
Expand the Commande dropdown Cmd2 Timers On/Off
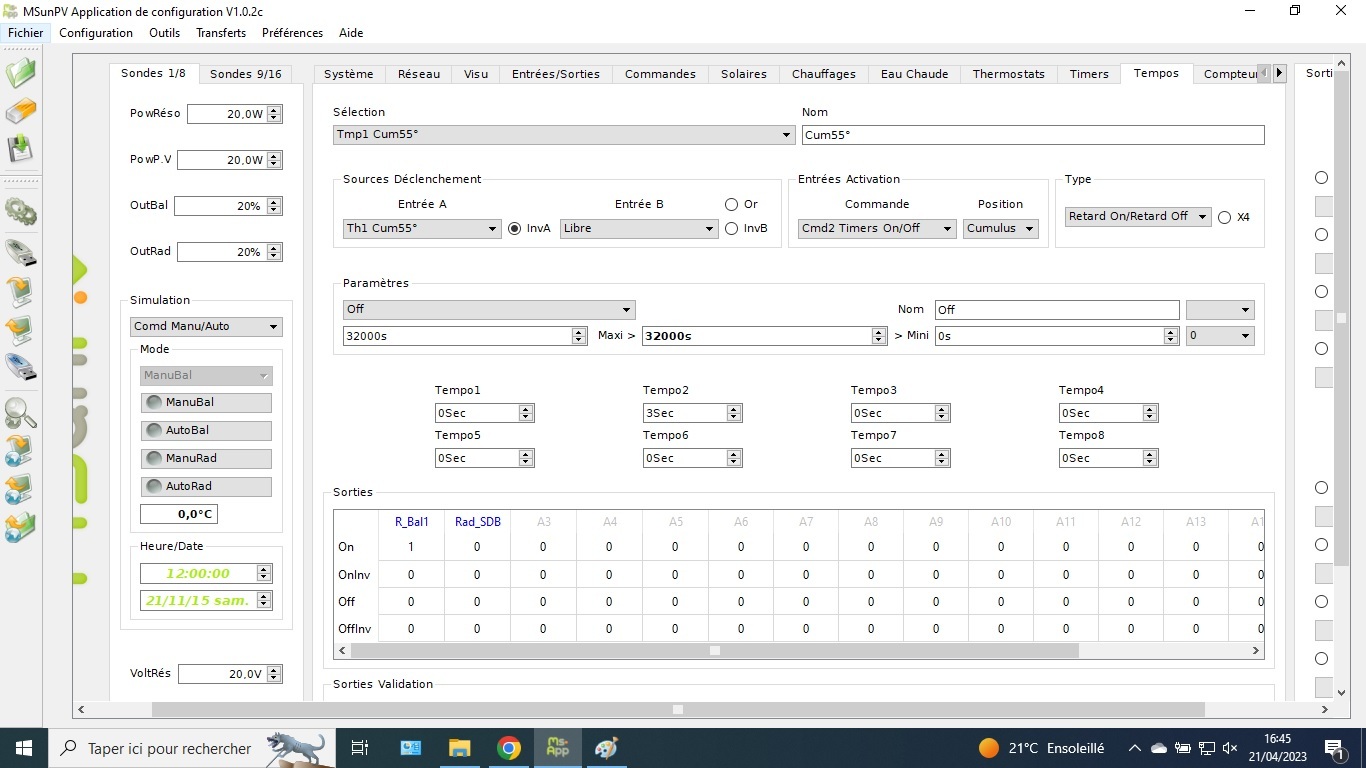(x=877, y=228)
